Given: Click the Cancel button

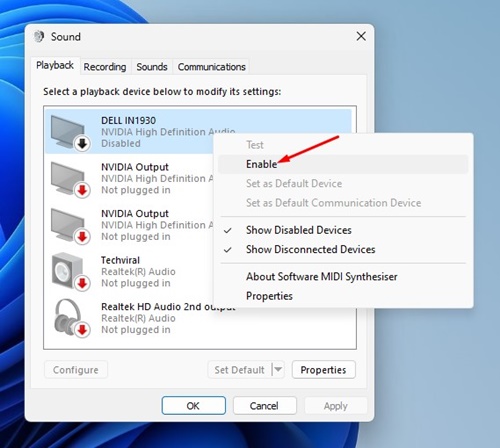Looking at the screenshot, I should pos(264,406).
